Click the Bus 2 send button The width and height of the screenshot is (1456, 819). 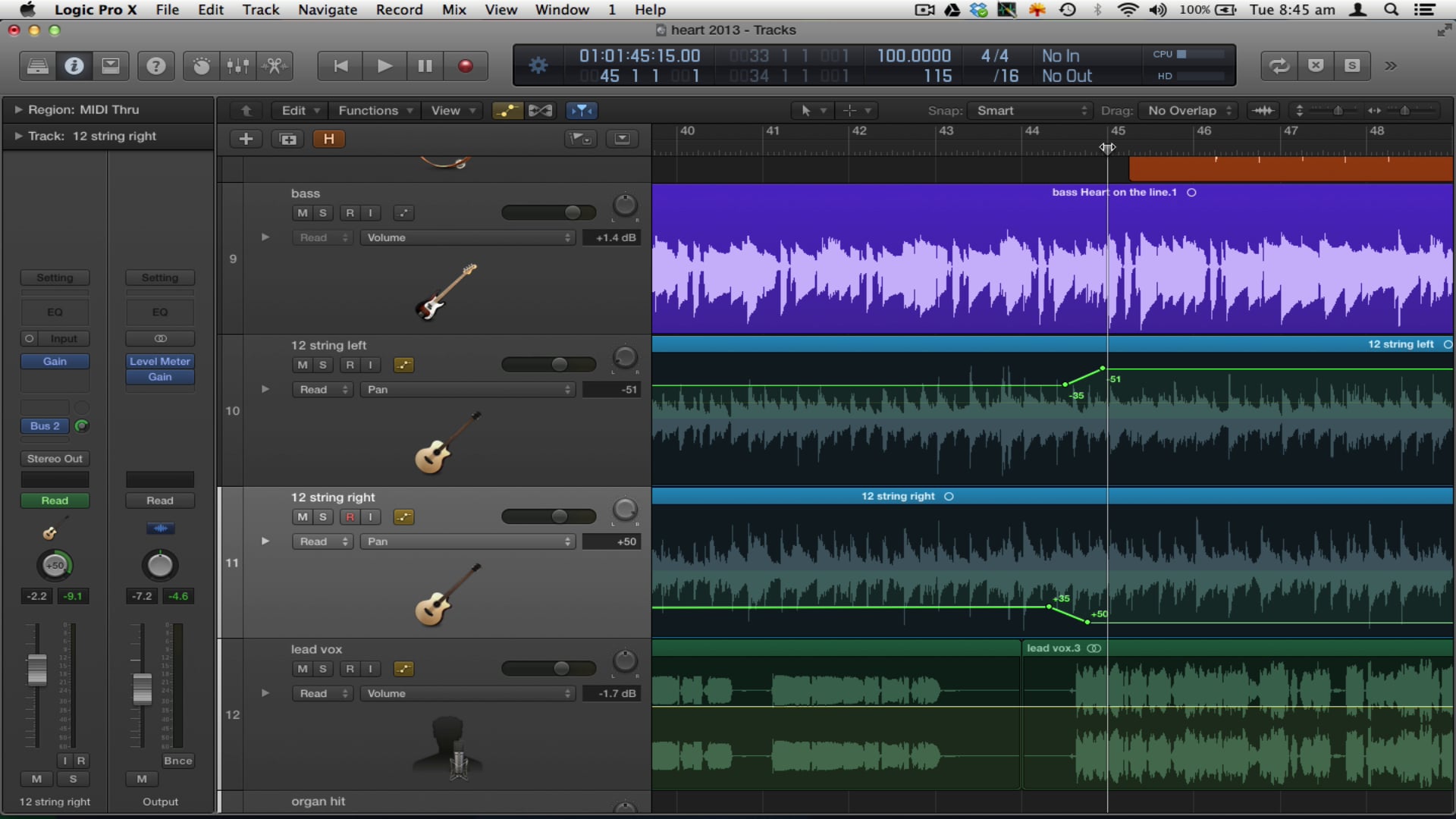click(x=43, y=426)
